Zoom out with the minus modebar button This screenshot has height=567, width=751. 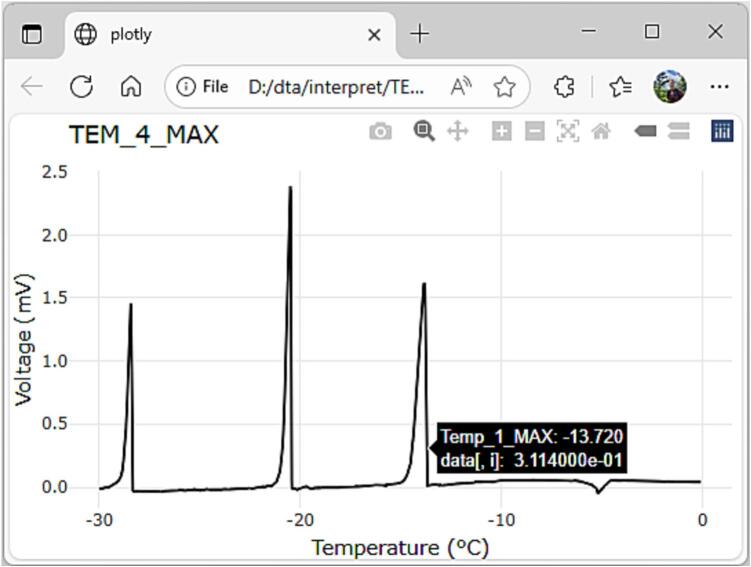pyautogui.click(x=535, y=131)
